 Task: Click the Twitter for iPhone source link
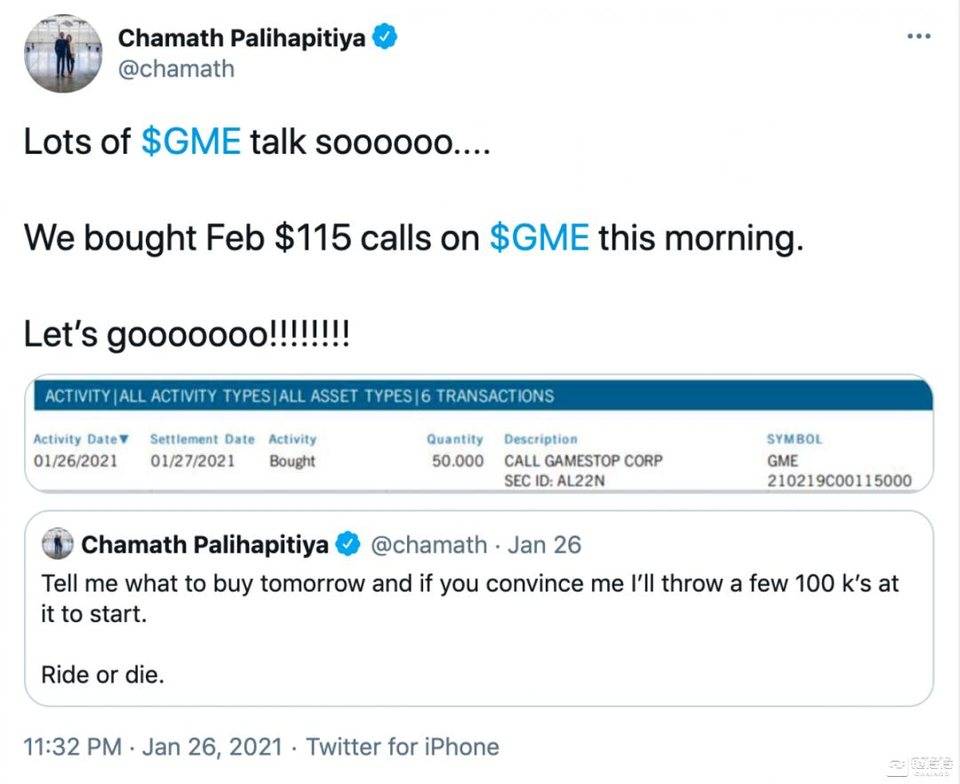pos(402,747)
